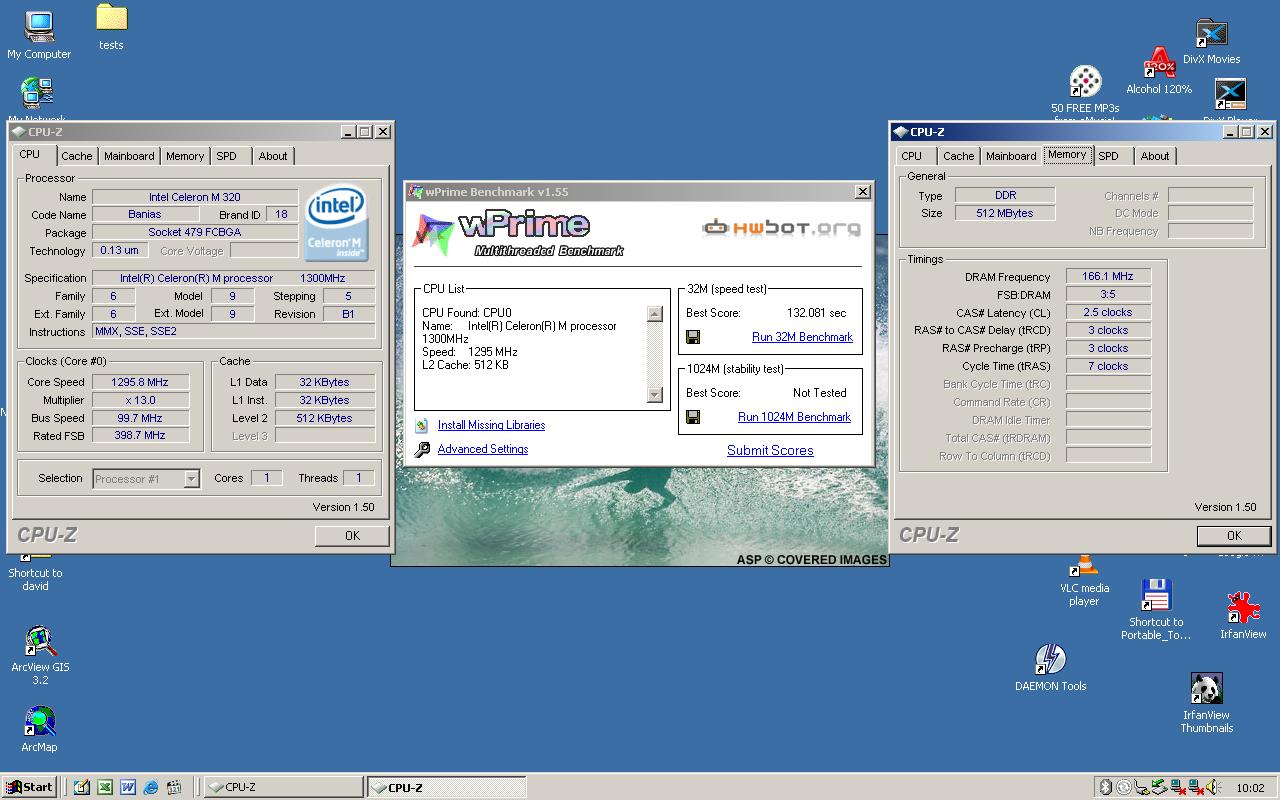Image resolution: width=1280 pixels, height=800 pixels.
Task: Select first CPU-Z taskbar button
Action: [284, 787]
